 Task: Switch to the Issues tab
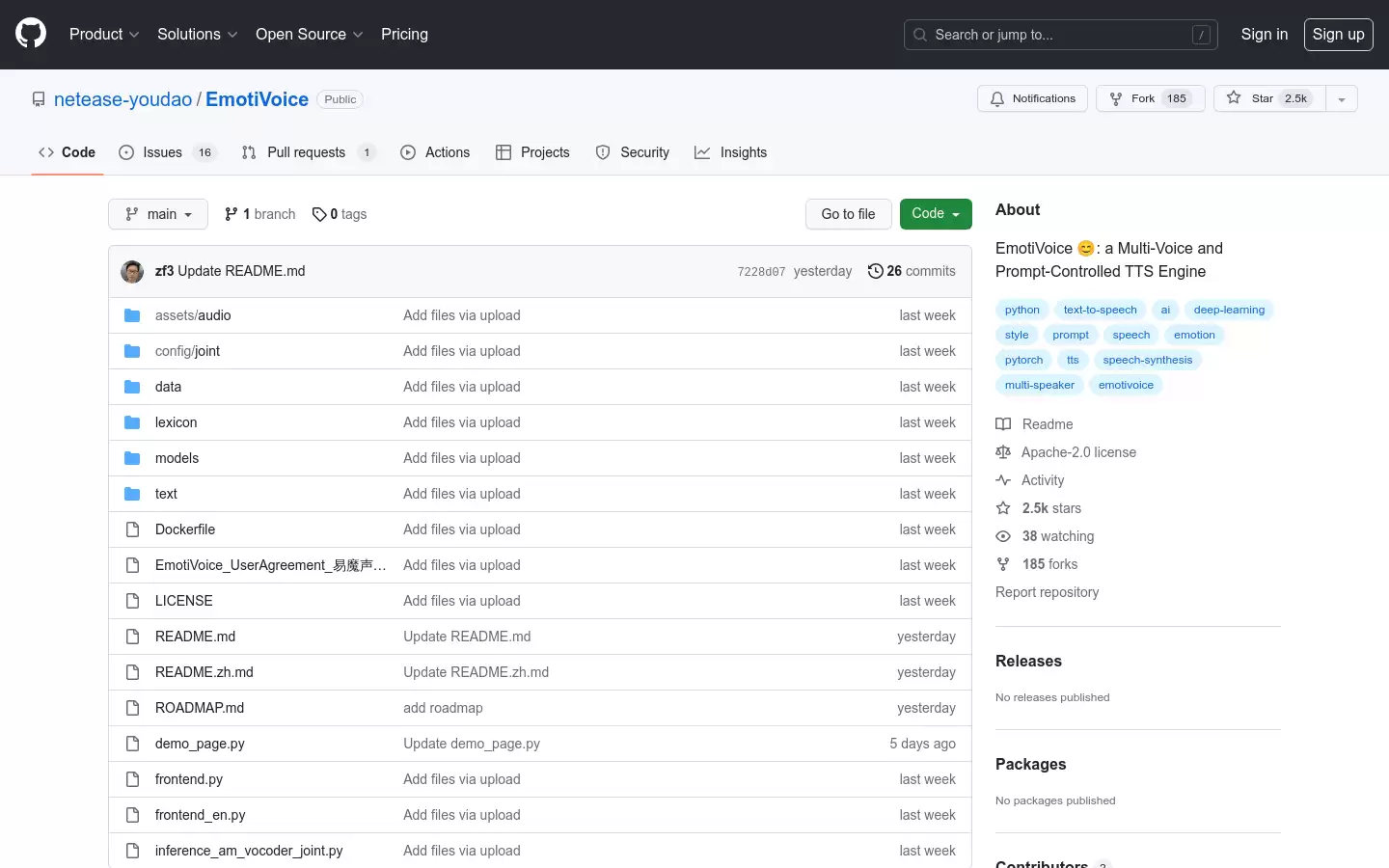point(162,152)
